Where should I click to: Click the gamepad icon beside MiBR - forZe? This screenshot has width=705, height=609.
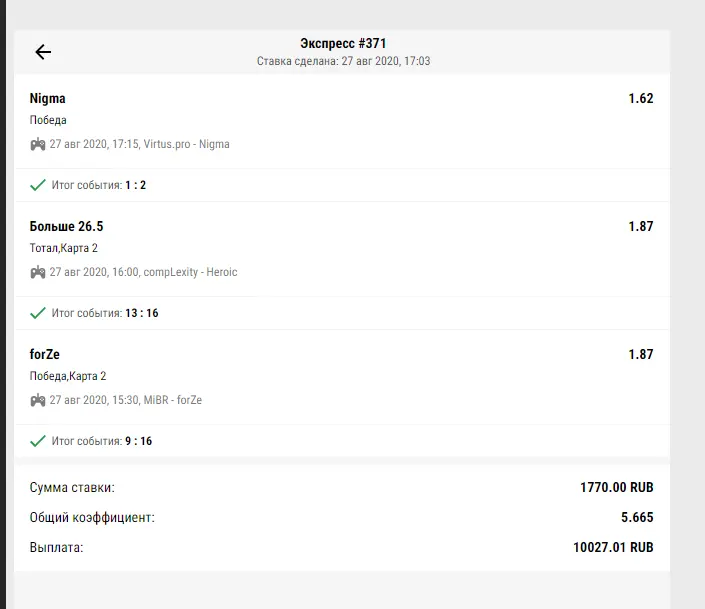pos(38,400)
